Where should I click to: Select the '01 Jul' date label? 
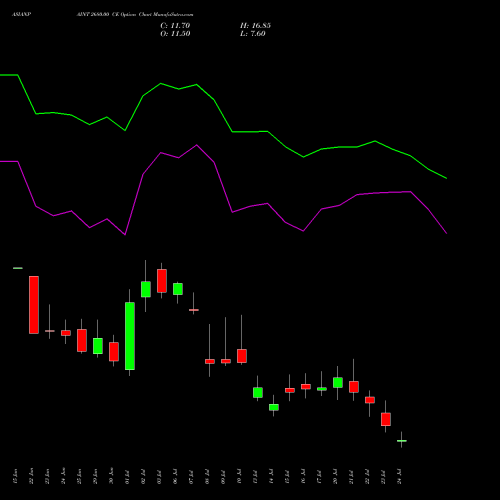pyautogui.click(x=127, y=477)
